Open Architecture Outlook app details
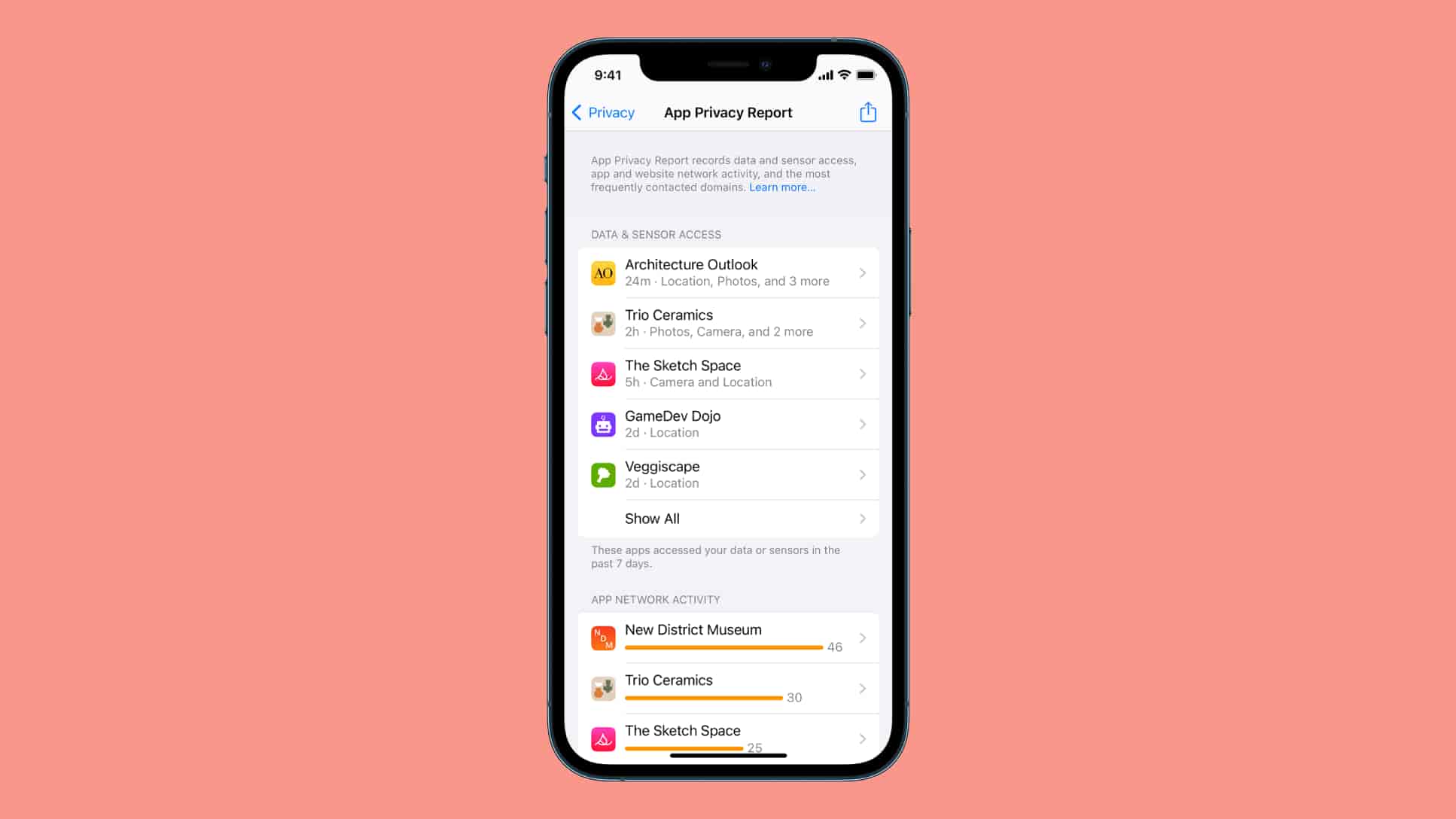Image resolution: width=1456 pixels, height=819 pixels. (728, 272)
